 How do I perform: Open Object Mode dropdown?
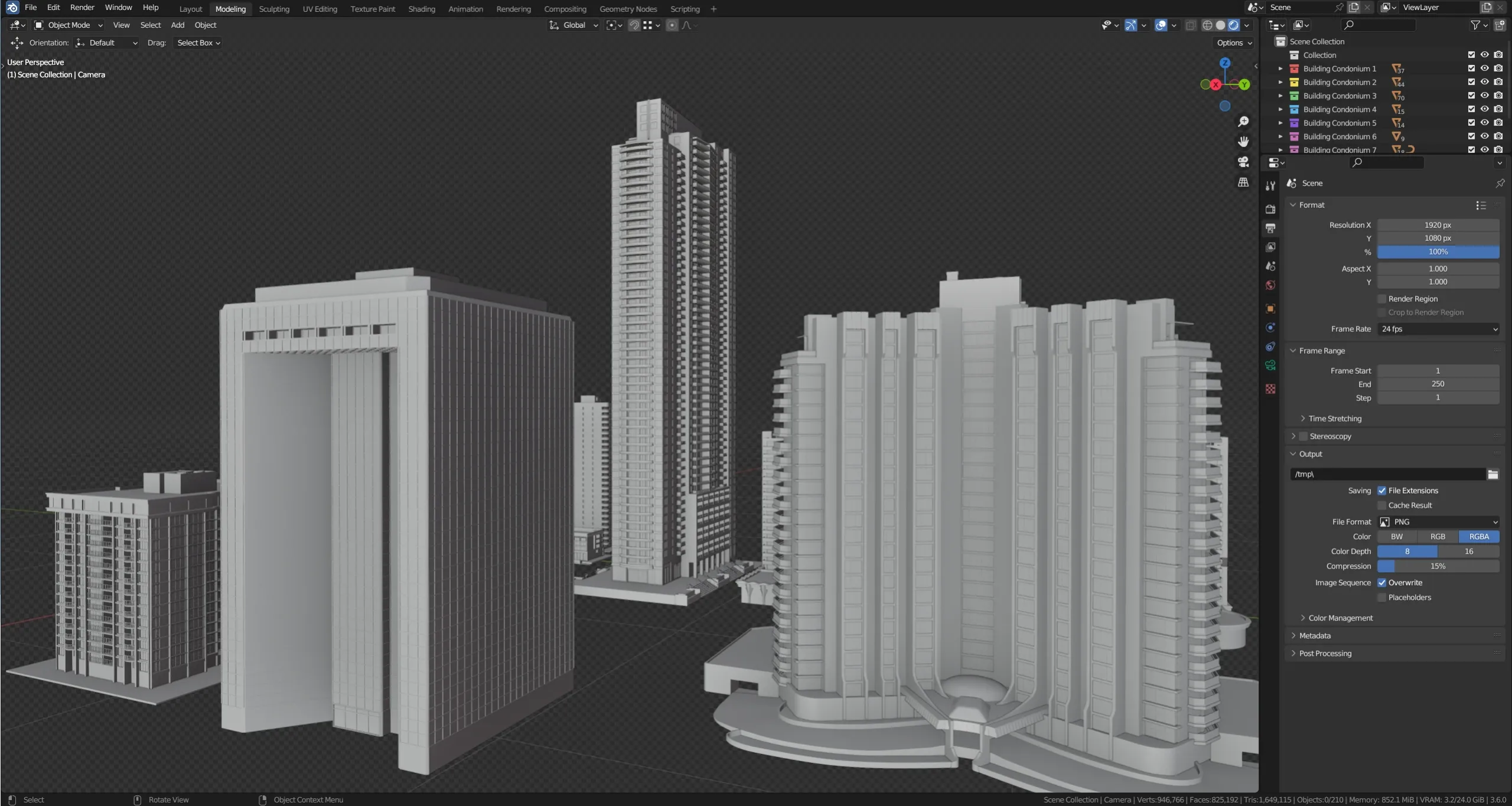(x=69, y=25)
